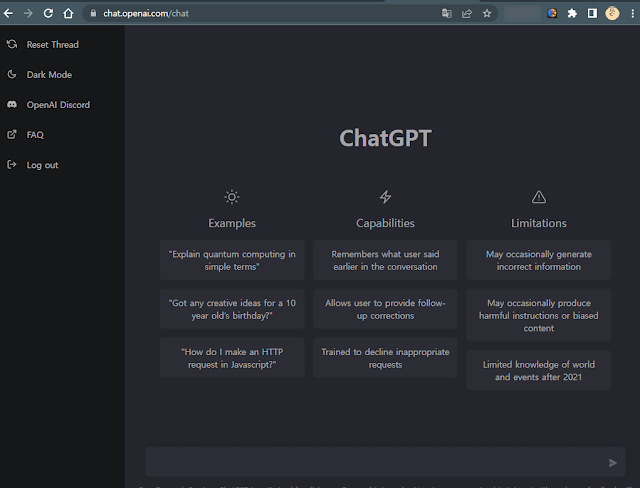Screen dimensions: 640x488
Task: Open the OpenAI Discord link
Action: pos(58,105)
